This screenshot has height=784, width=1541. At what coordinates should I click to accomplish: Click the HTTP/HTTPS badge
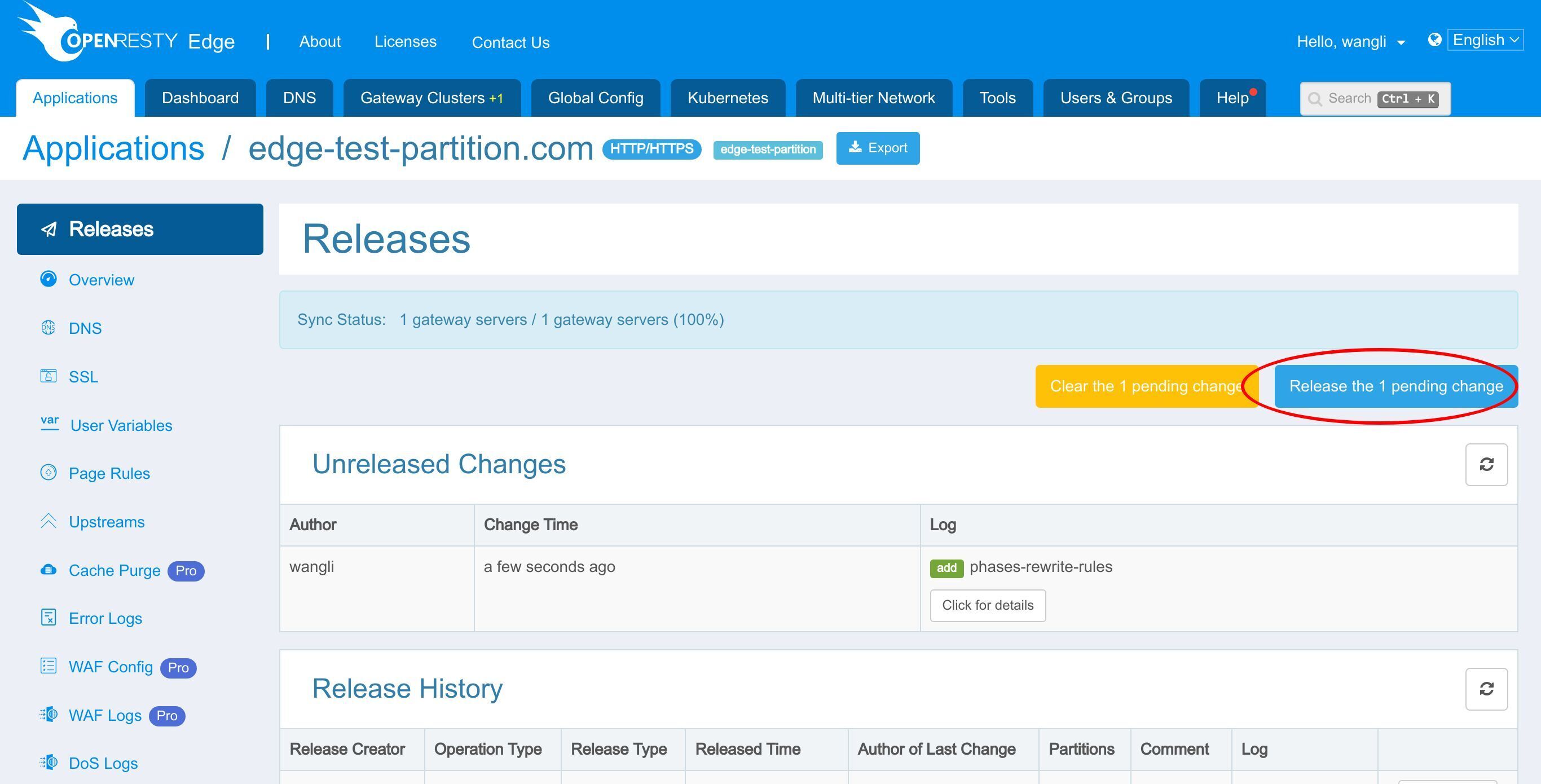click(651, 149)
